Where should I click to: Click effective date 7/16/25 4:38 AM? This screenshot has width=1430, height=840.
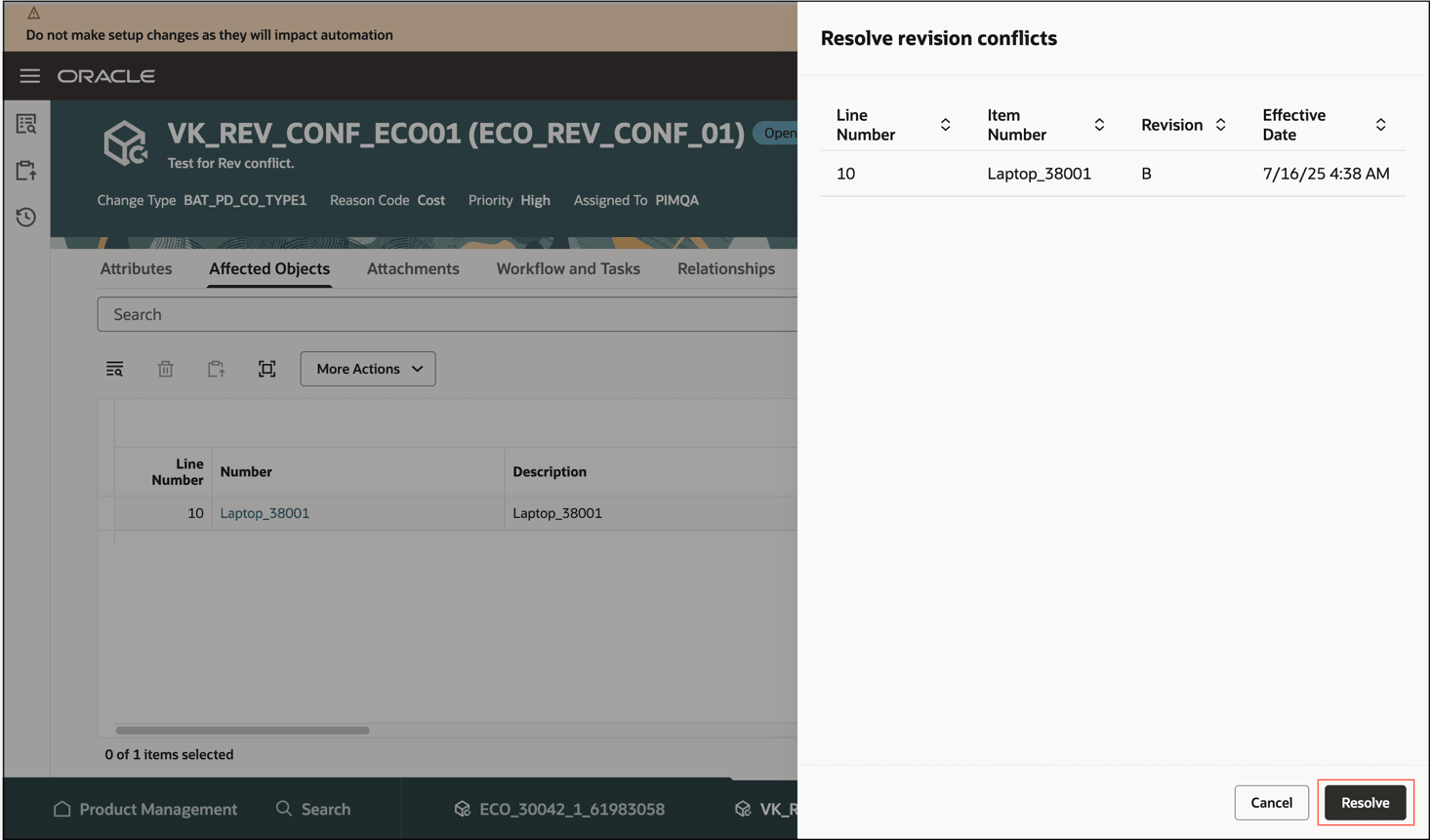[1326, 174]
